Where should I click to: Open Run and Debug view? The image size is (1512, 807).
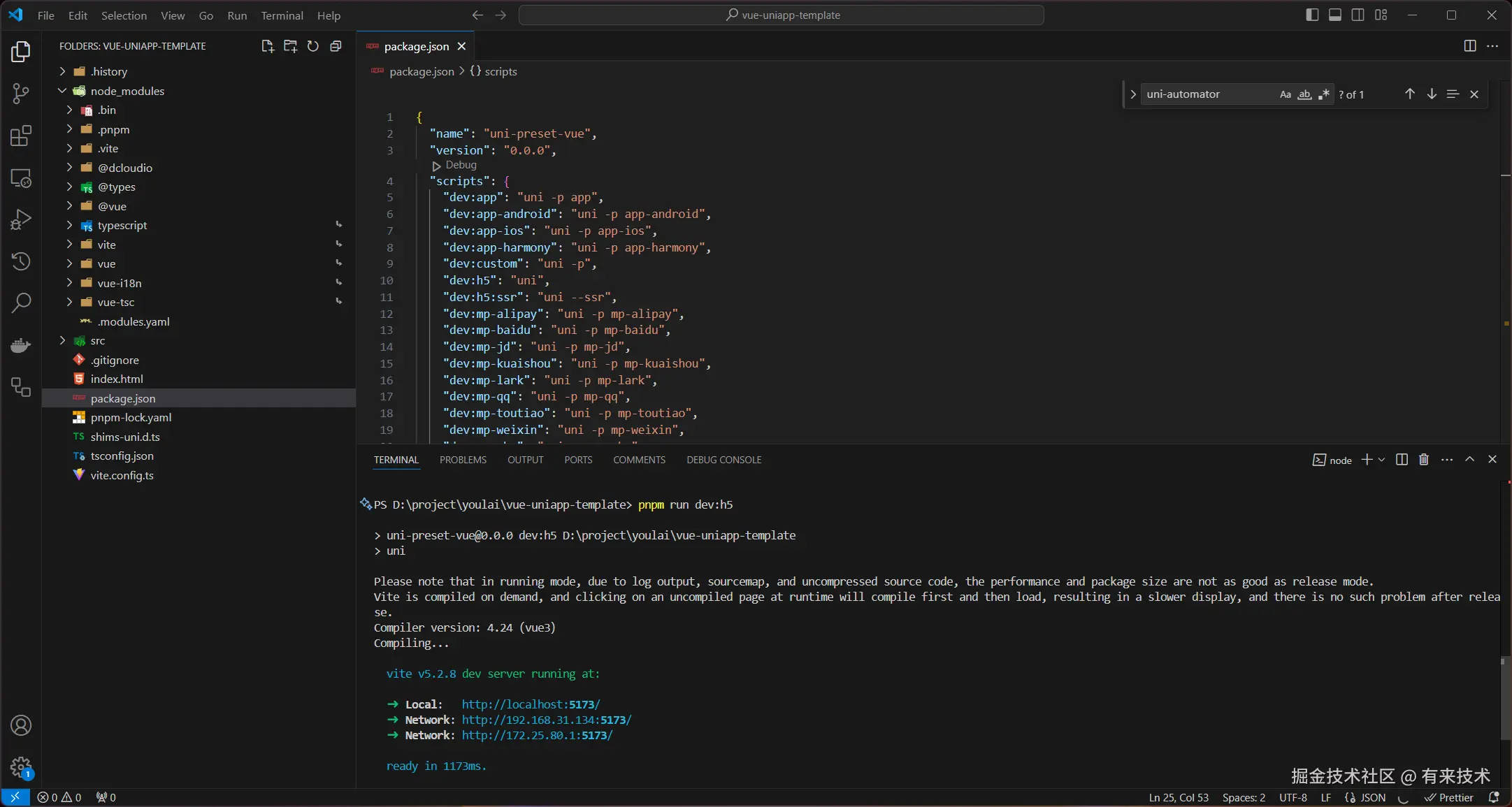pyautogui.click(x=21, y=219)
